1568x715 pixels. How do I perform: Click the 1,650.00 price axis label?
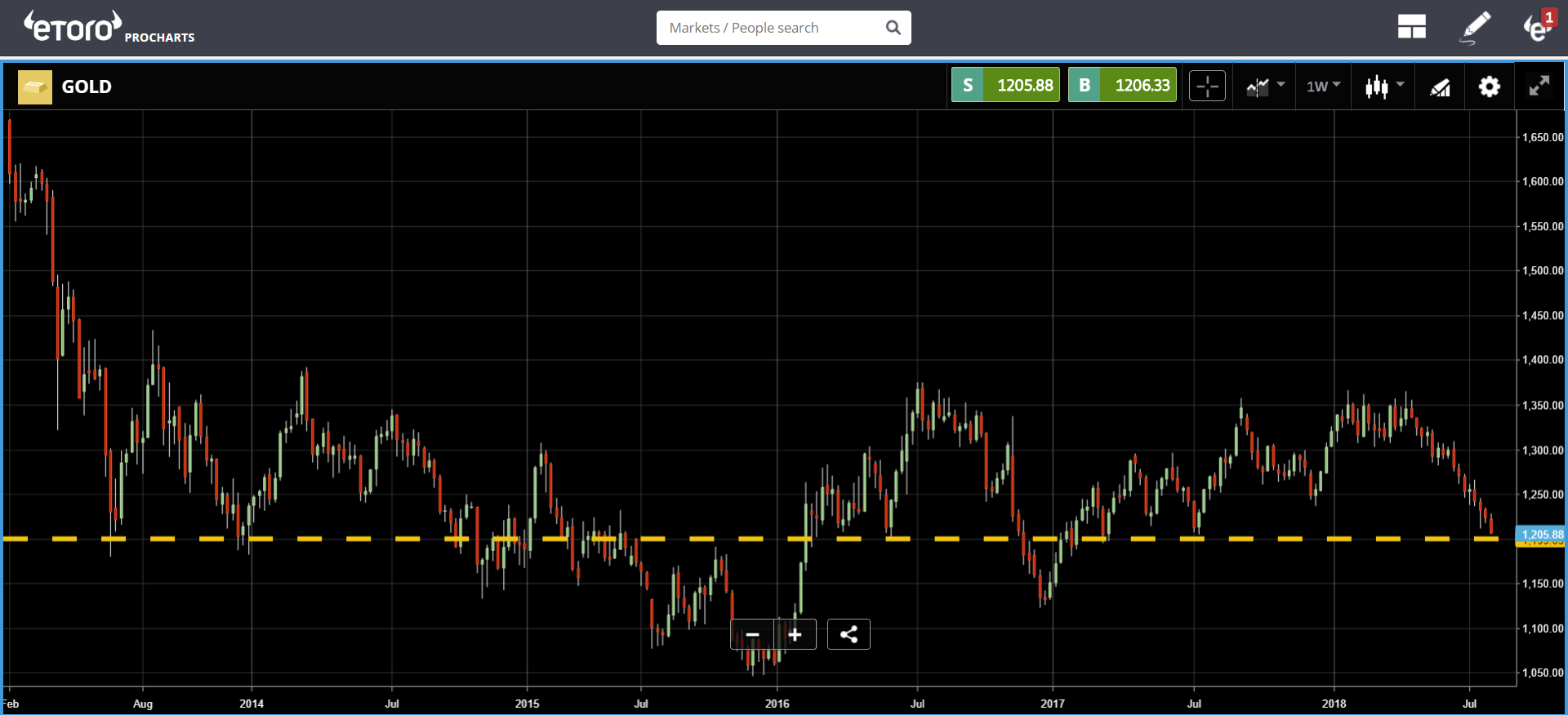(1543, 137)
